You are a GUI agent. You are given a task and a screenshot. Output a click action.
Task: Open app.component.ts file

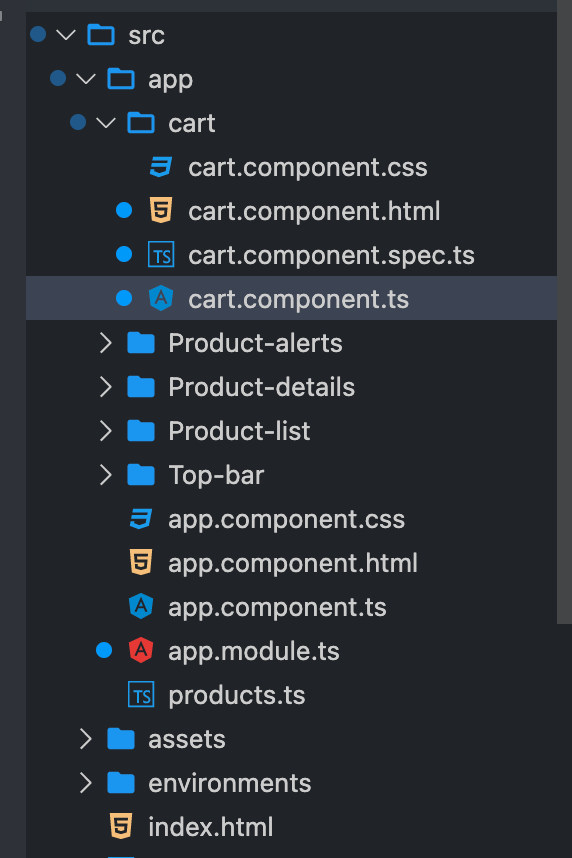tap(277, 607)
